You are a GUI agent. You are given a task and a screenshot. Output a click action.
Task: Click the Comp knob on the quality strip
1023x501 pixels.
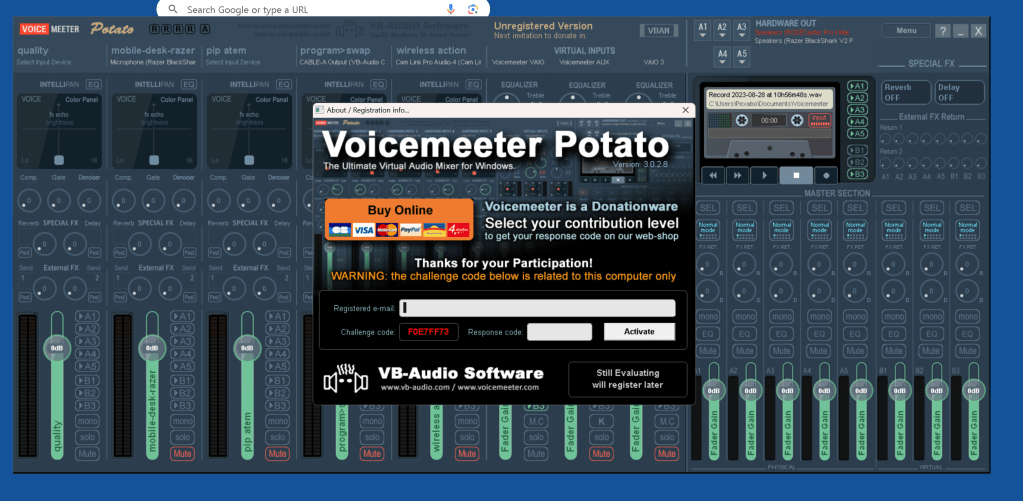(x=27, y=200)
